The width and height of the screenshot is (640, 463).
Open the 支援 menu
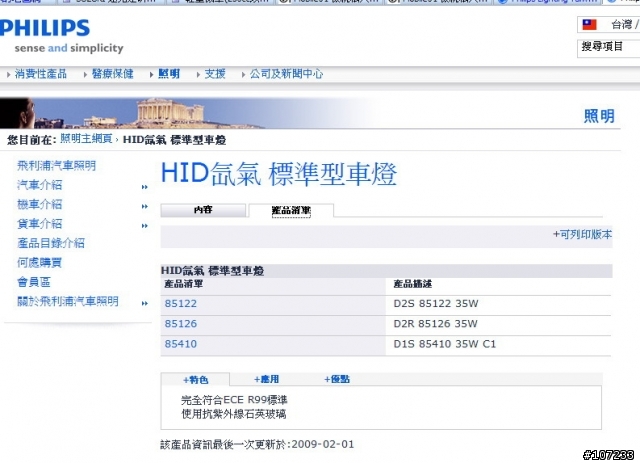coord(215,74)
